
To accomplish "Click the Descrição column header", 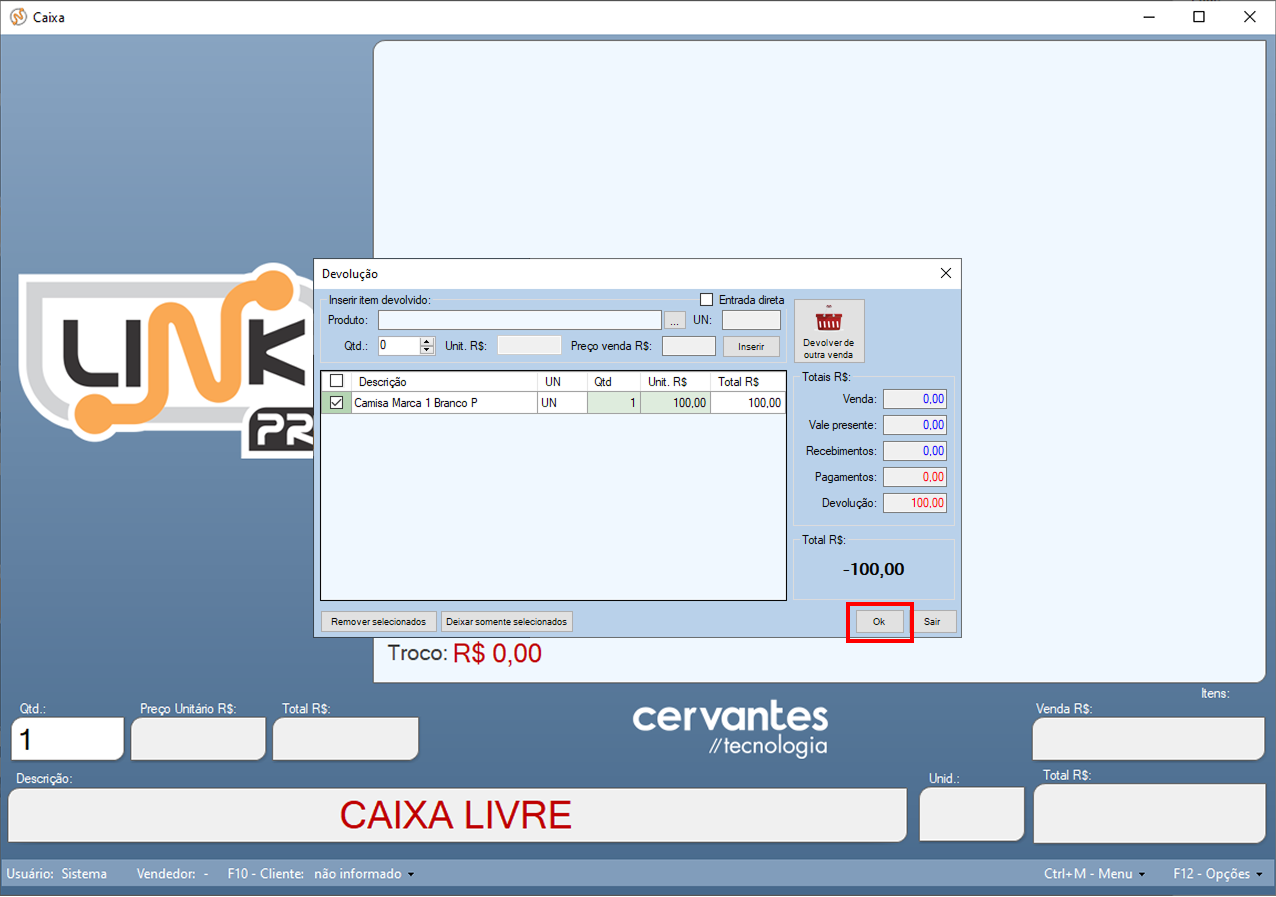I will (444, 382).
